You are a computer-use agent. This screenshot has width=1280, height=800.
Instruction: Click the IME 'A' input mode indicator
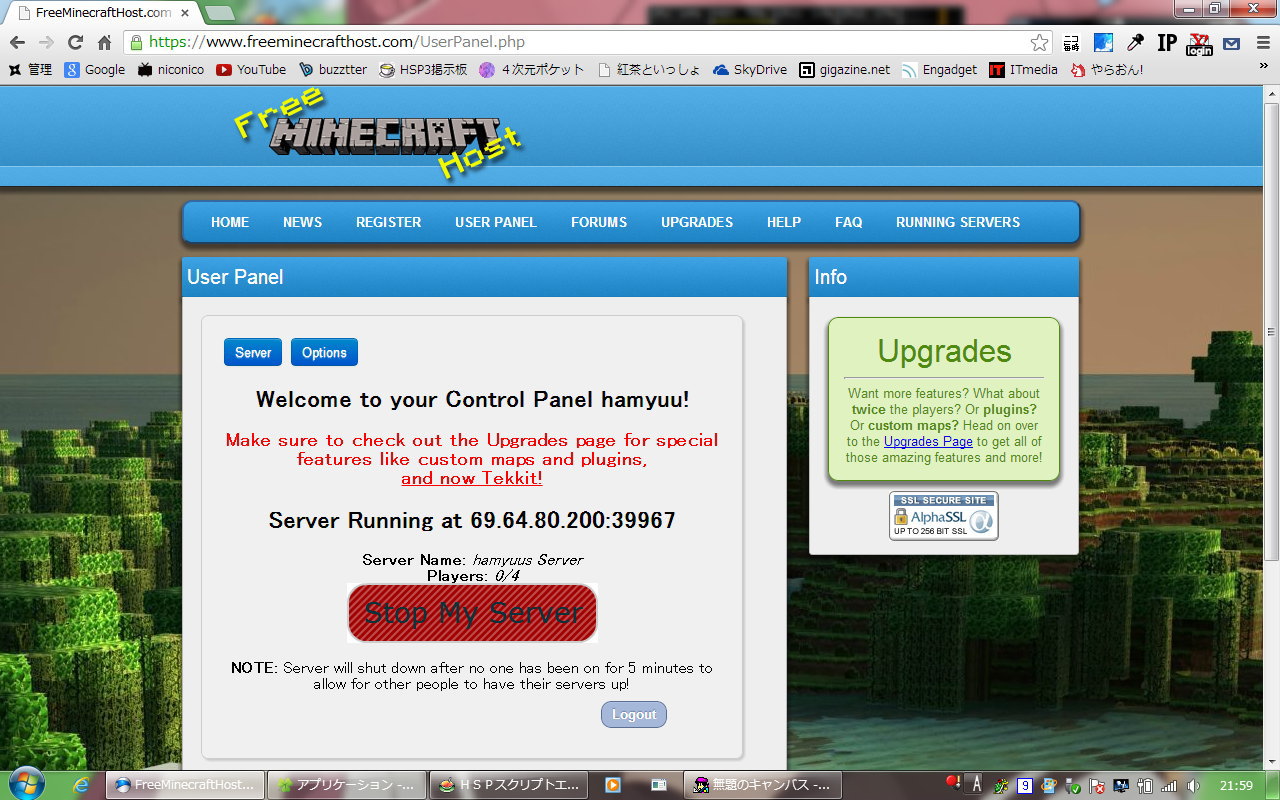977,785
